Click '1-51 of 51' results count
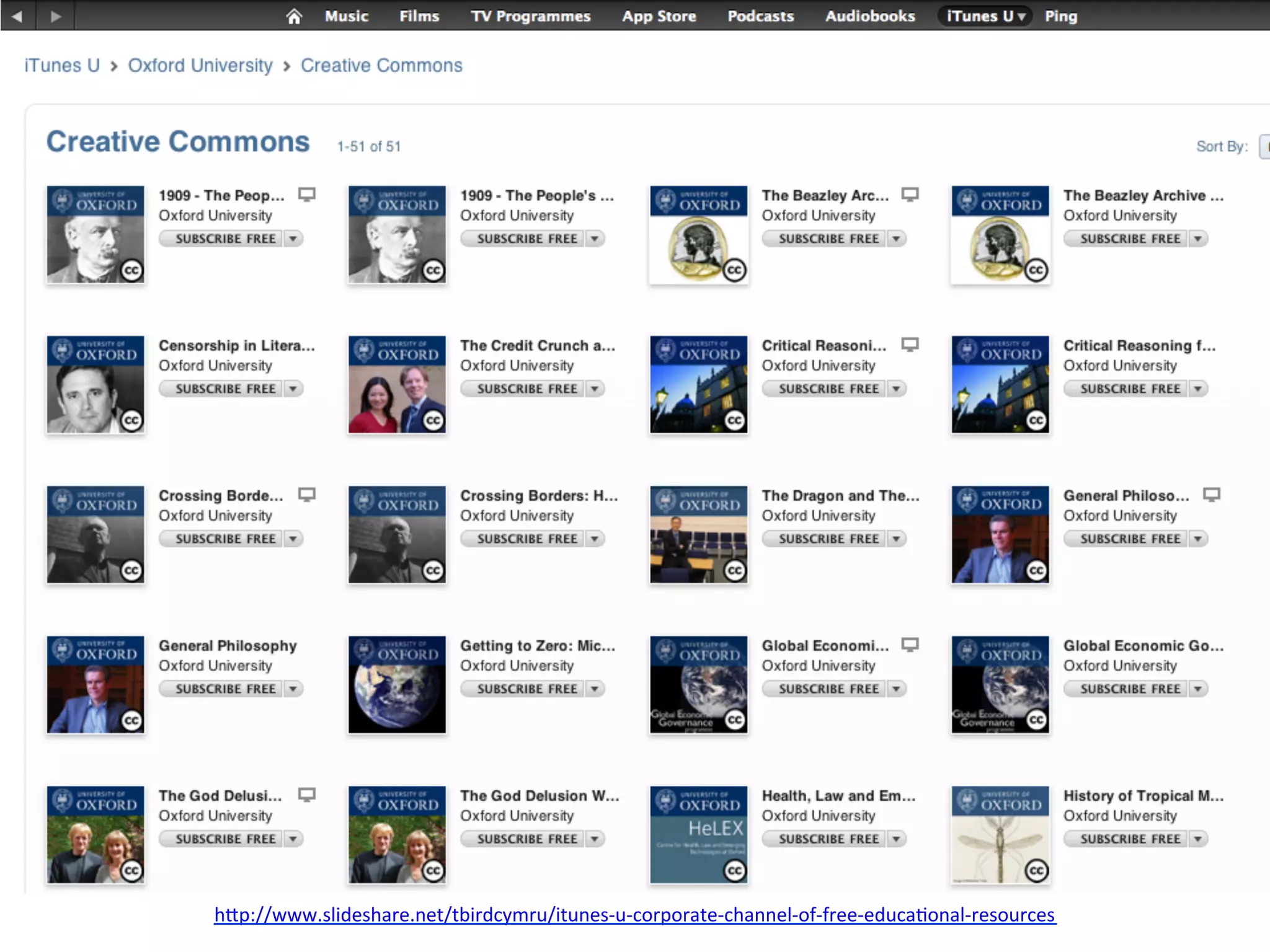 (369, 146)
